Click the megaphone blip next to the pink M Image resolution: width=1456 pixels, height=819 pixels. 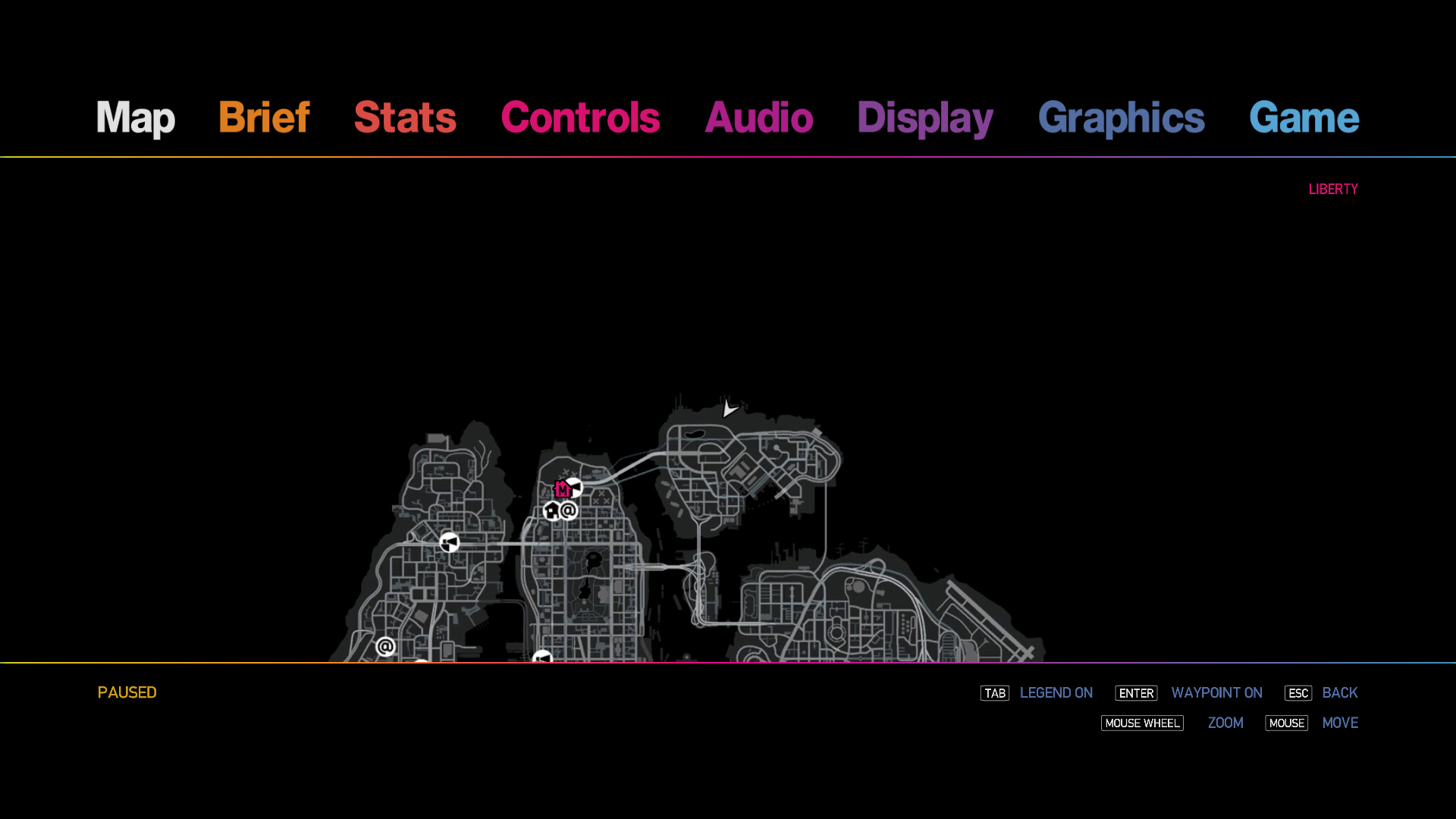(x=576, y=487)
